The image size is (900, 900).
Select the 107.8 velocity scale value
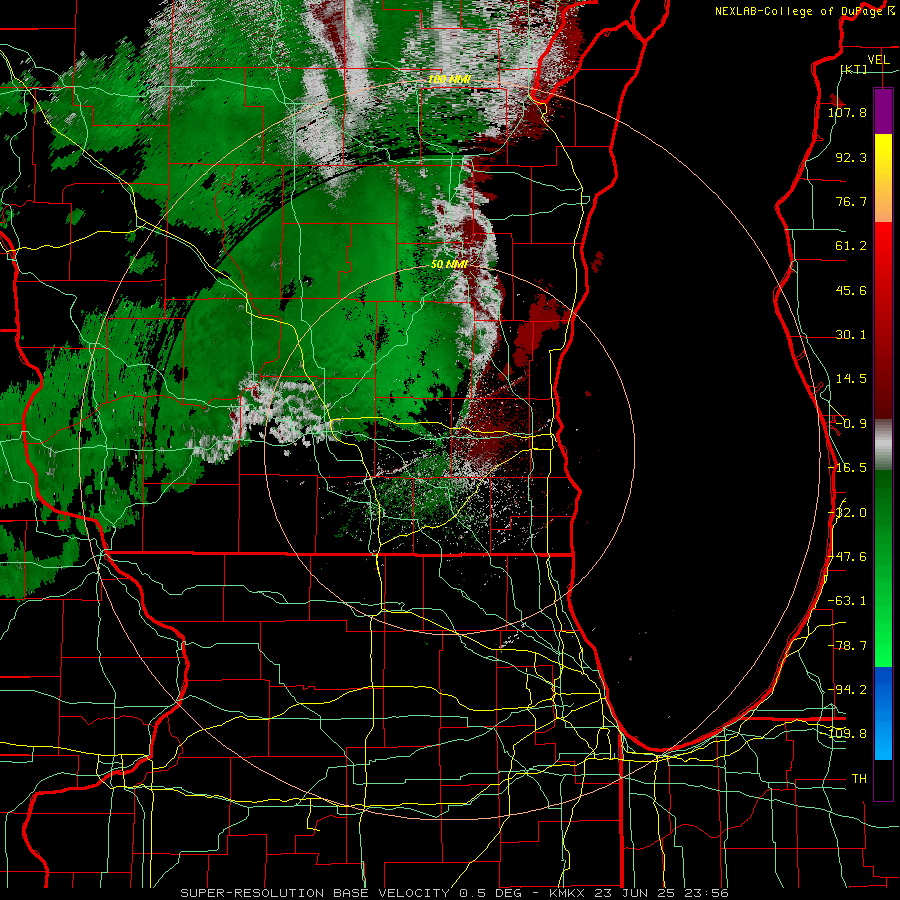click(x=847, y=112)
